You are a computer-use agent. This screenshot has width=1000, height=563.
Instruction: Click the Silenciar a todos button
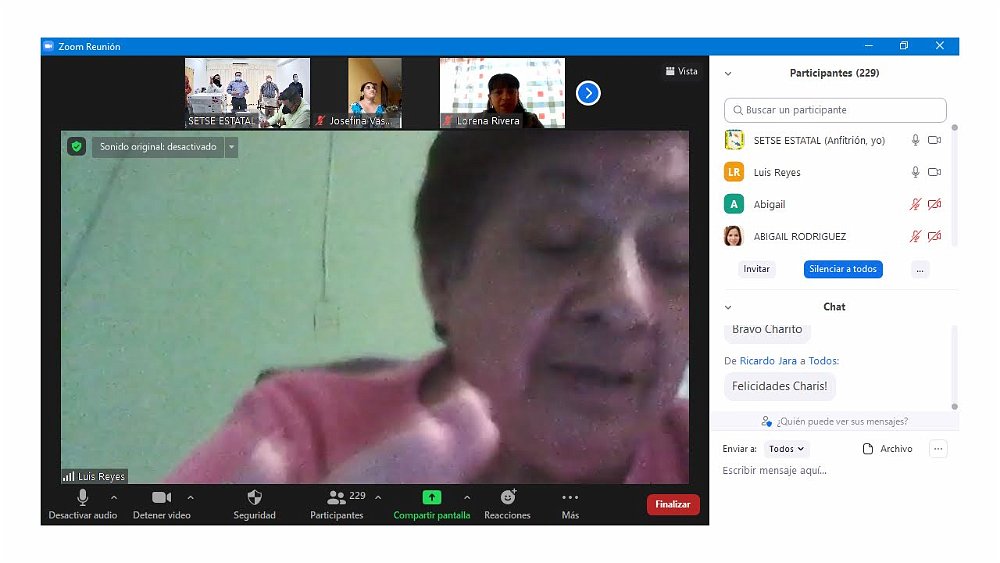click(842, 269)
